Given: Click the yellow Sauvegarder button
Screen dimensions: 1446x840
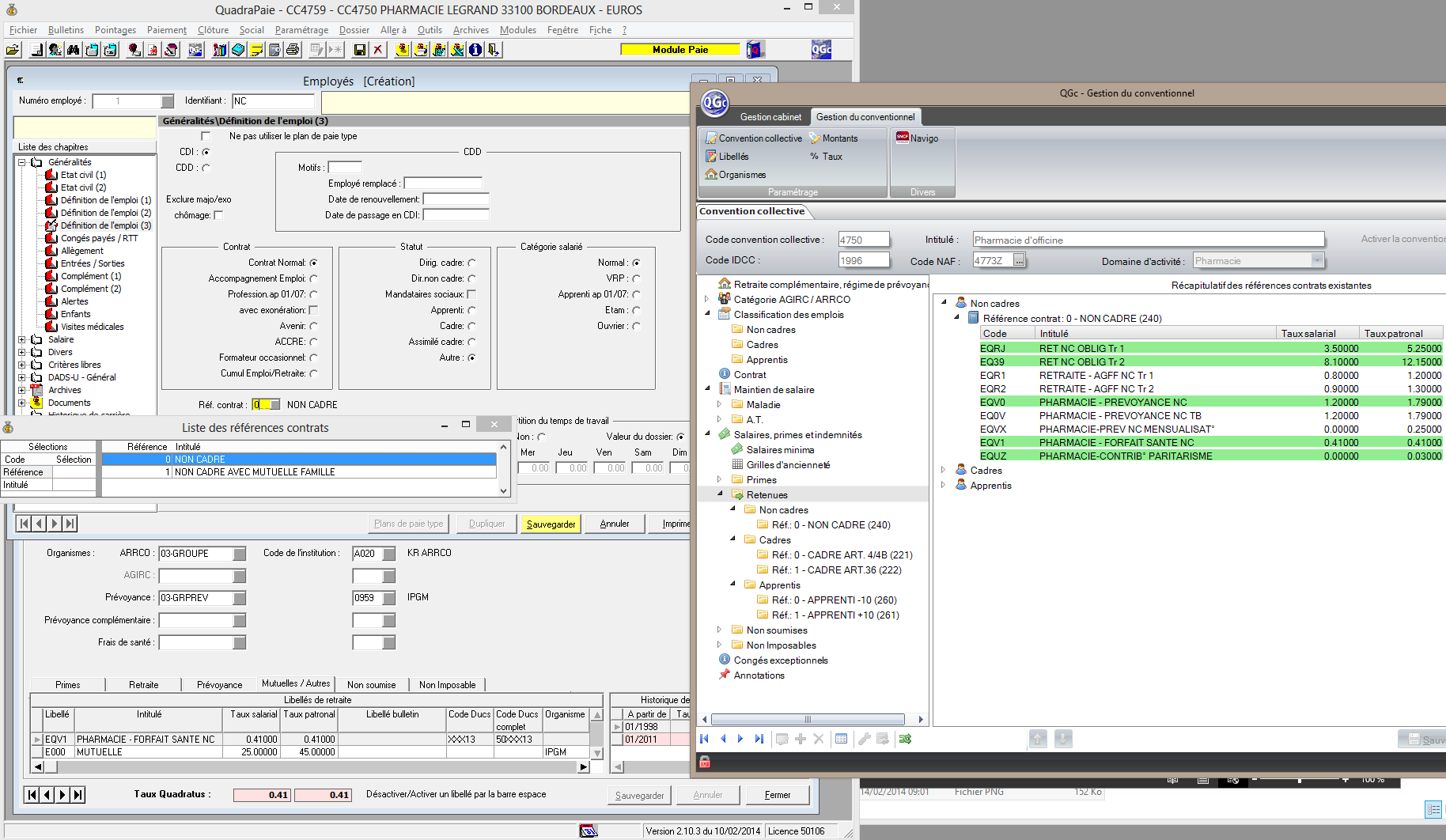Looking at the screenshot, I should (x=551, y=524).
